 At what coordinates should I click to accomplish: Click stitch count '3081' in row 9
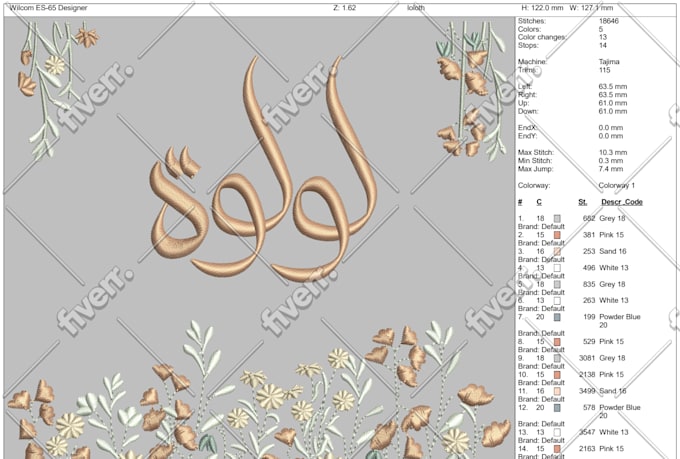pyautogui.click(x=587, y=358)
